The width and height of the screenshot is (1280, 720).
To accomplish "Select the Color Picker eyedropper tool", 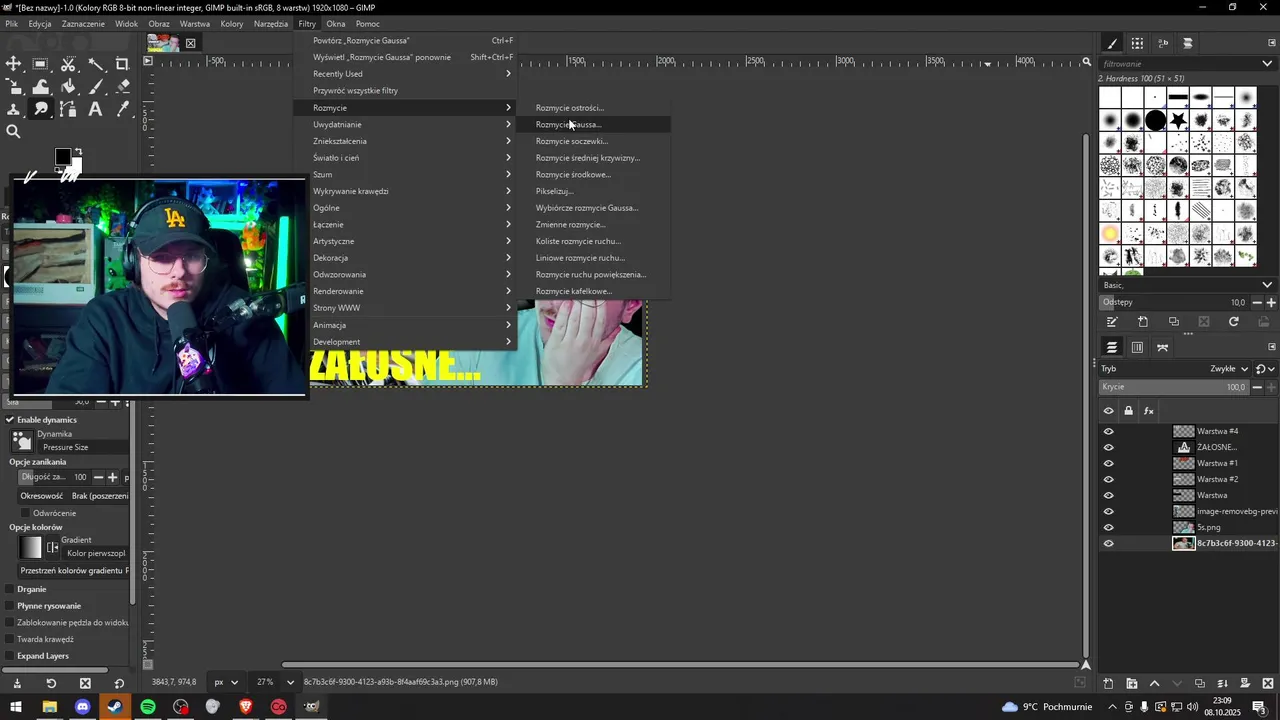I will pos(122,109).
